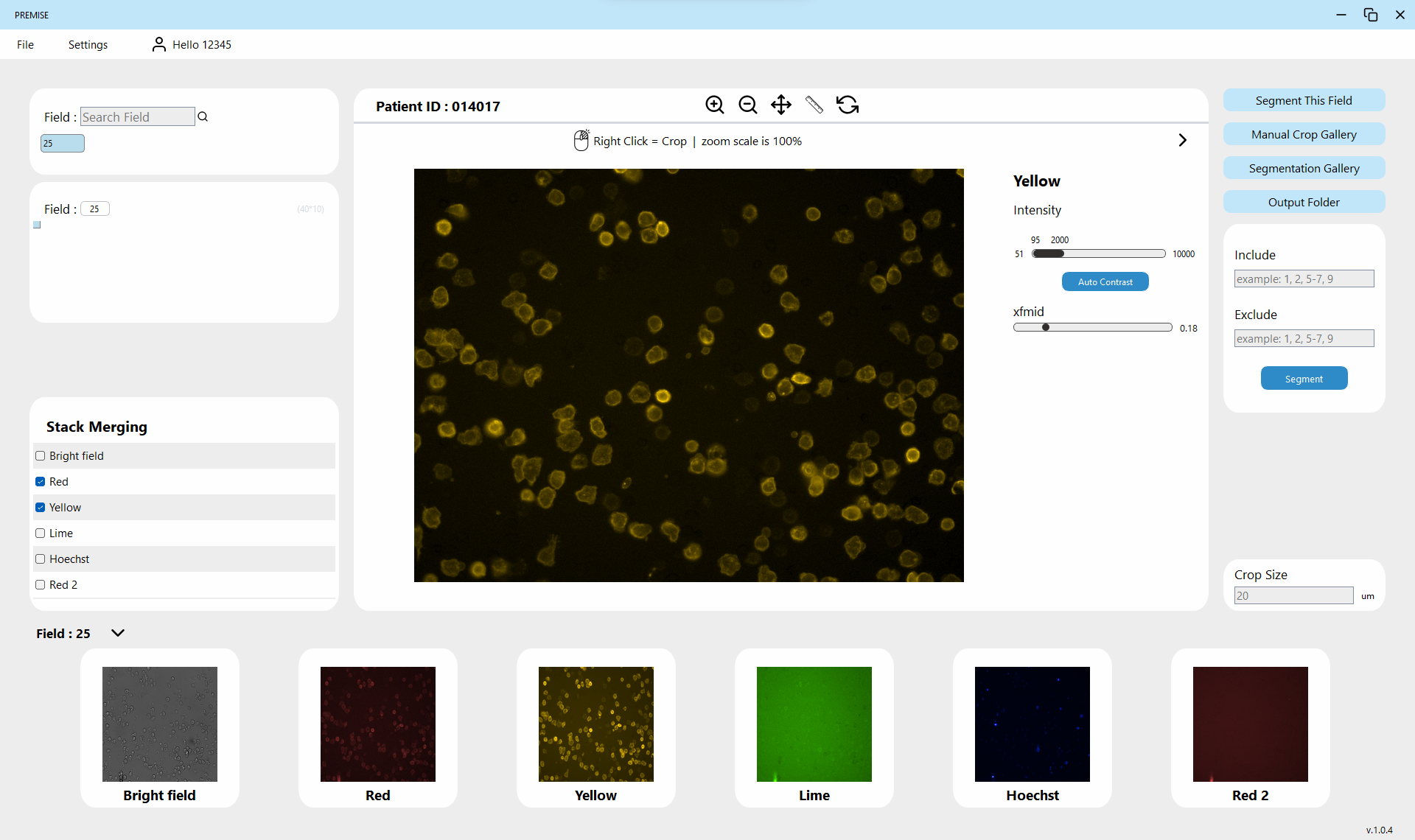This screenshot has width=1415, height=840.
Task: Click the reset/refresh view icon
Action: tap(848, 105)
